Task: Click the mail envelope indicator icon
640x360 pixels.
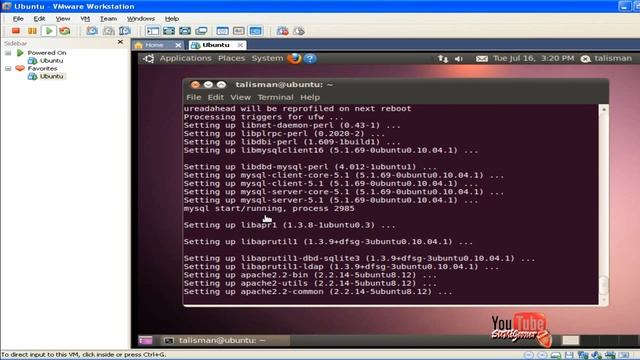Action: click(482, 59)
